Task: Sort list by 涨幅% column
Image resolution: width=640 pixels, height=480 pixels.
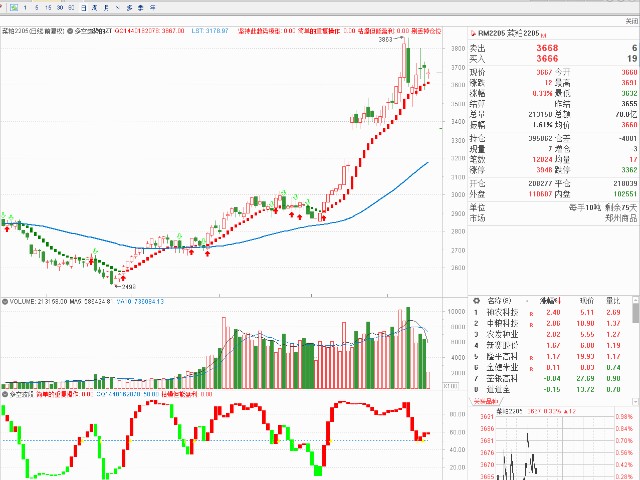Action: 550,301
